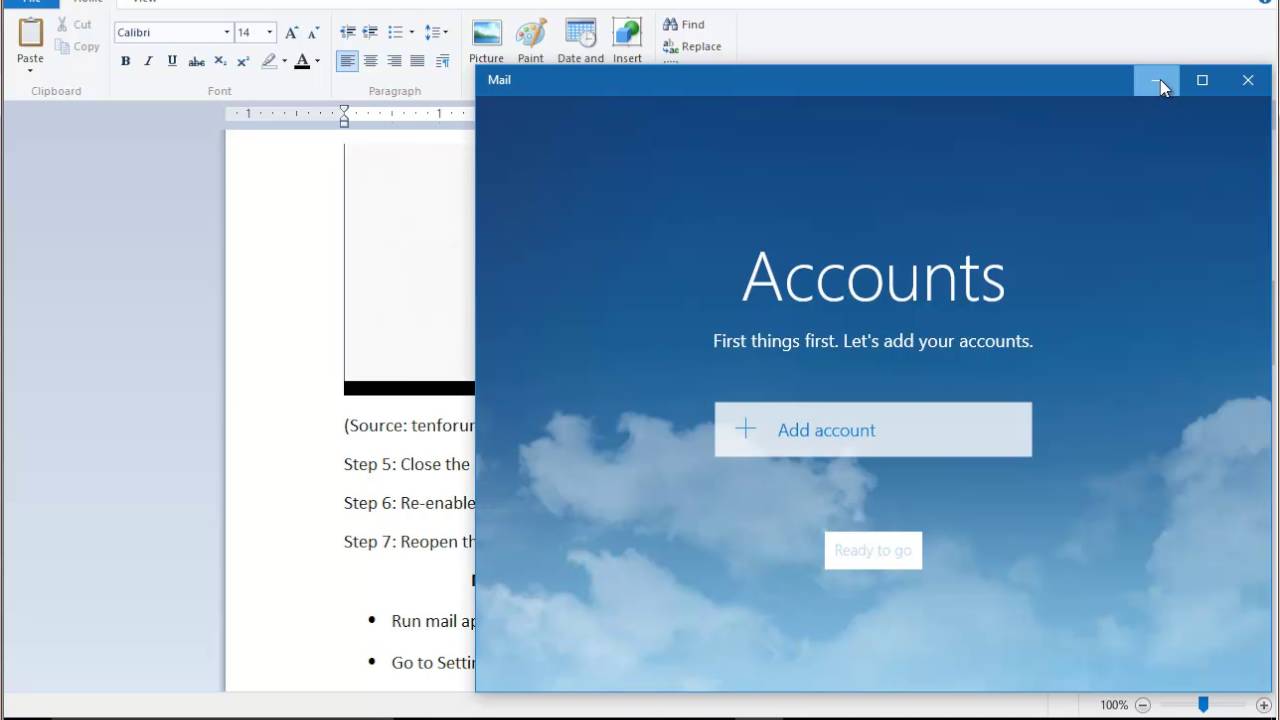This screenshot has width=1280, height=720.
Task: Maximize the Mail window
Action: [x=1202, y=81]
